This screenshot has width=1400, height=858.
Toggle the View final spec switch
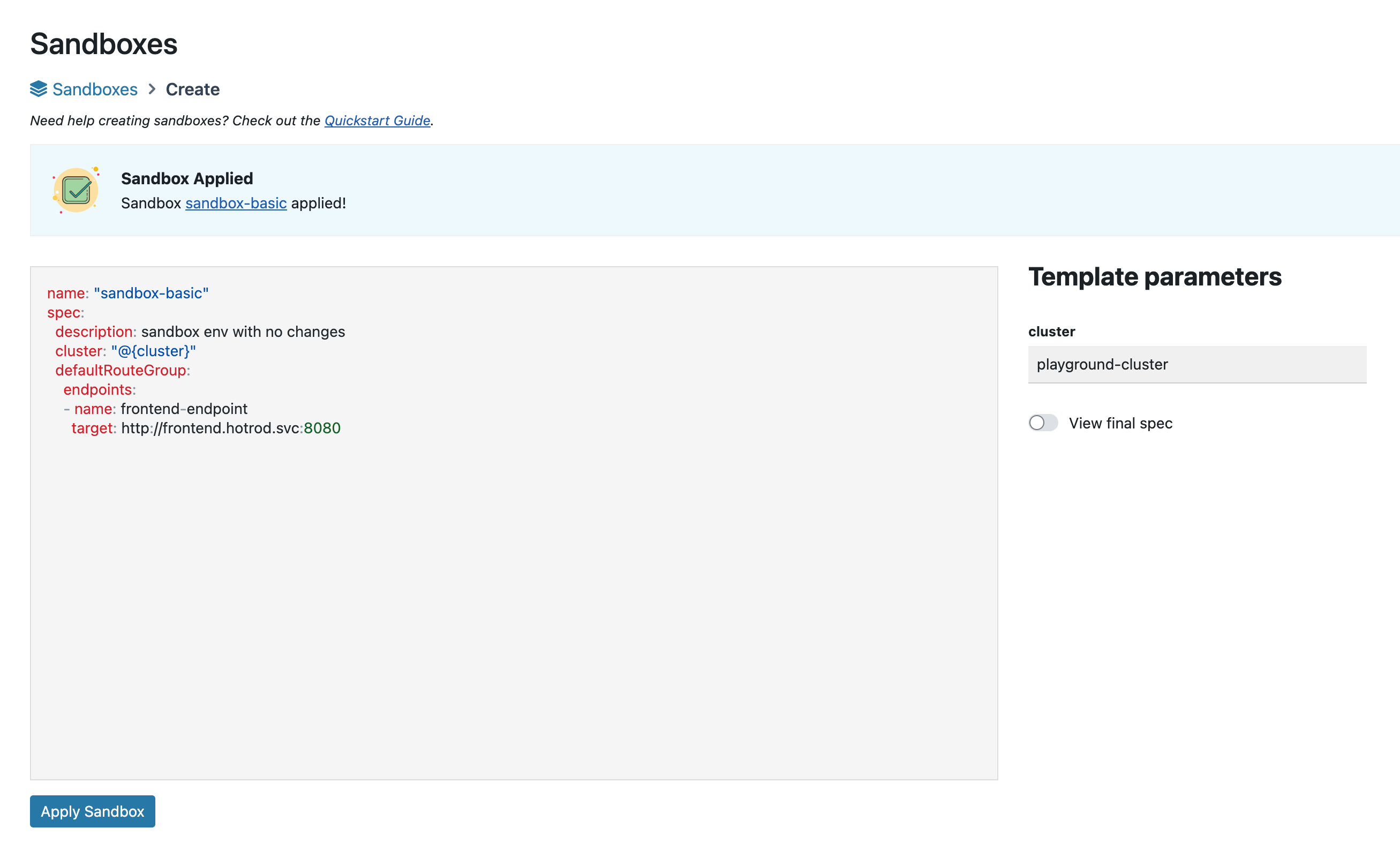(x=1043, y=423)
